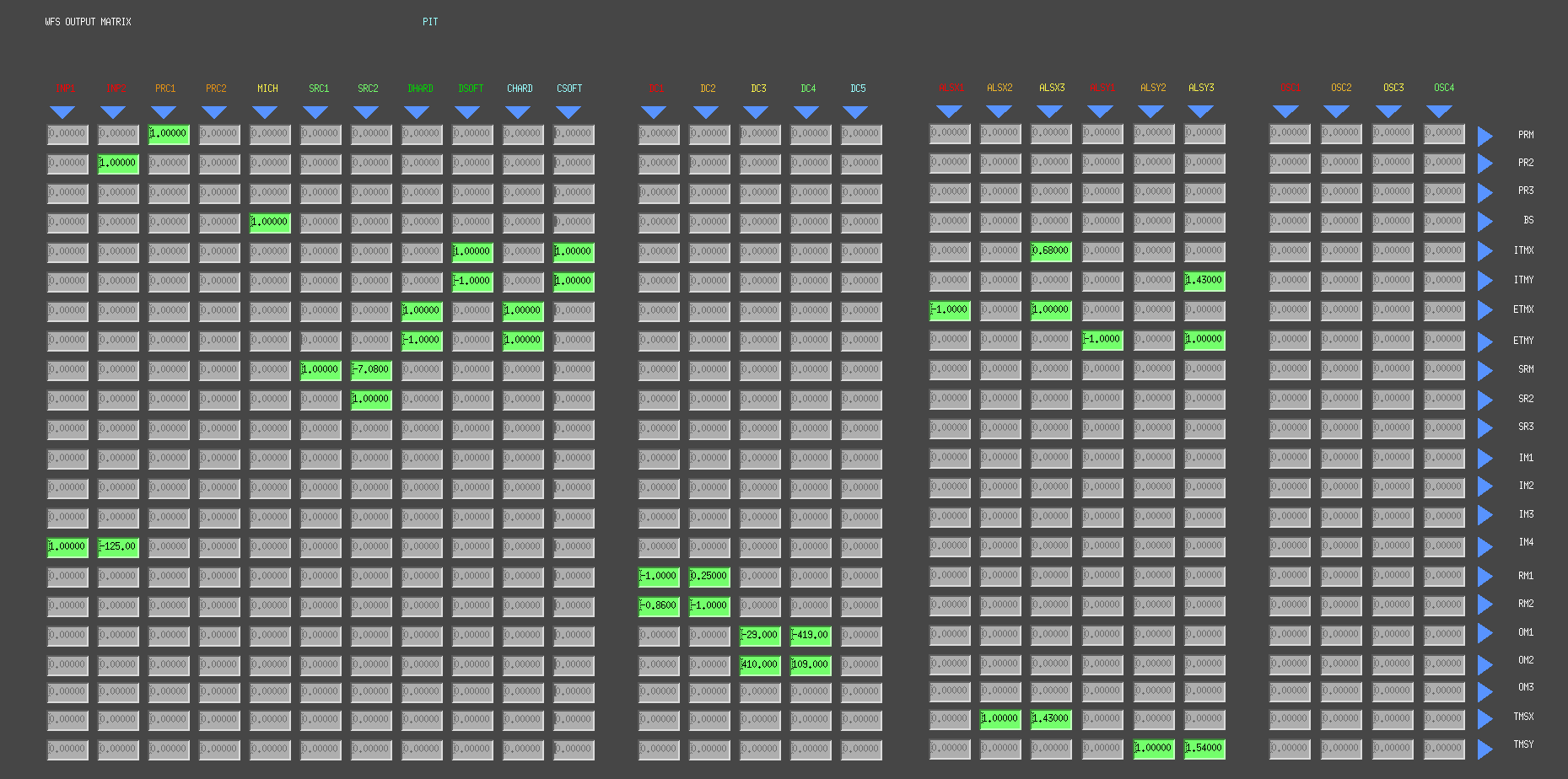Viewport: 1568px width, 779px height.
Task: Click the CHARD column header
Action: pos(520,89)
